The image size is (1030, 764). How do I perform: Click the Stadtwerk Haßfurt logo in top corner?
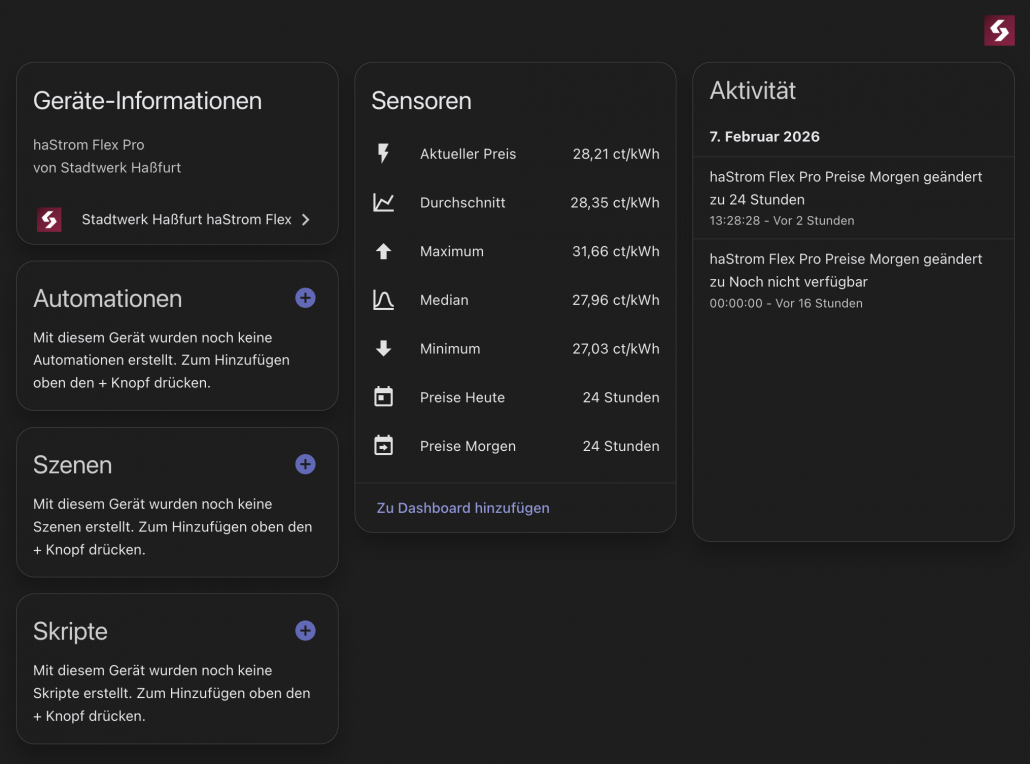999,31
